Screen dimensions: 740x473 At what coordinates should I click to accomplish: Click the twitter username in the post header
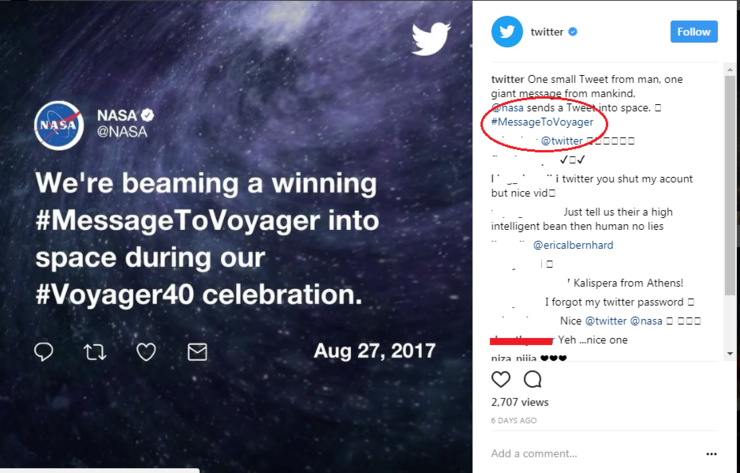547,32
